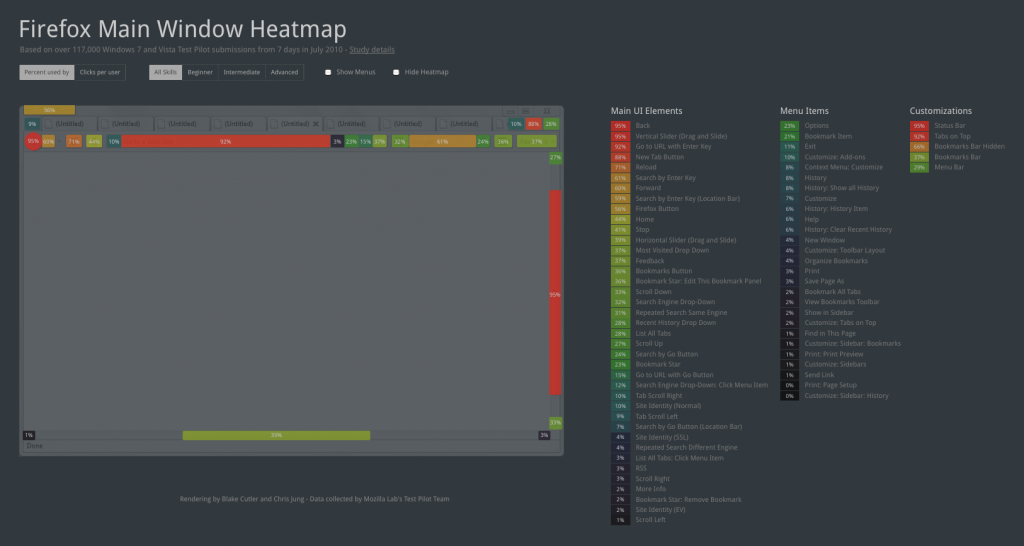Select the (Untitled) tab showing a close X

[x=295, y=123]
